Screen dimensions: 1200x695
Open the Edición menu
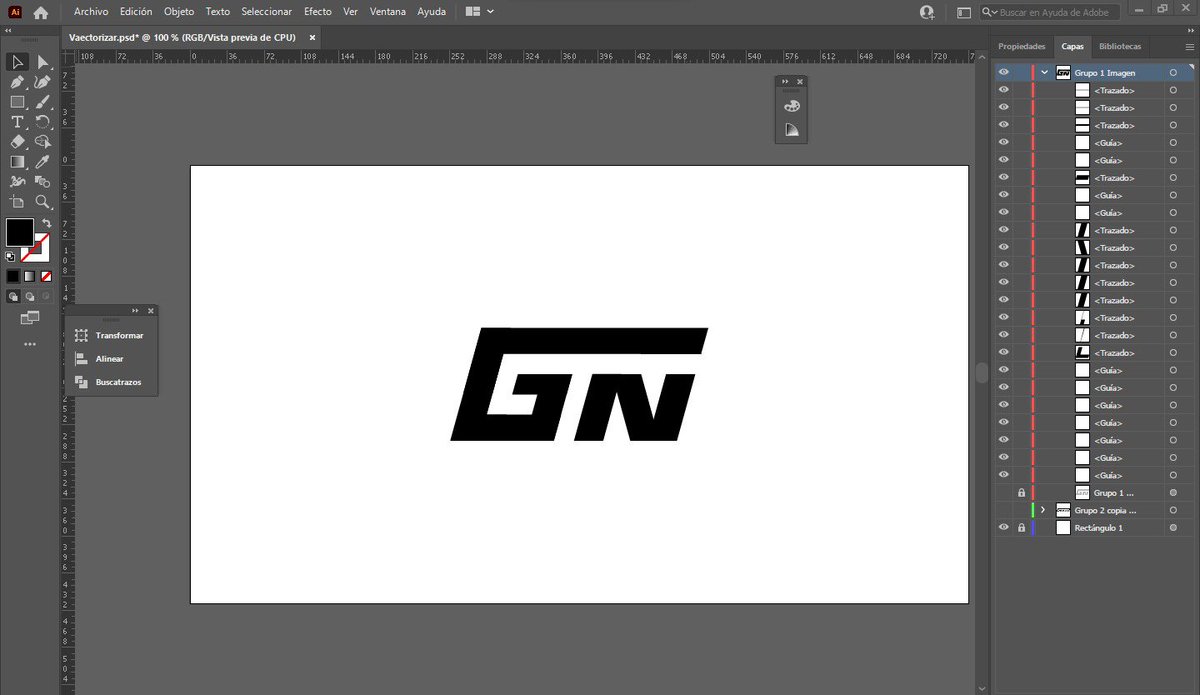(x=136, y=12)
